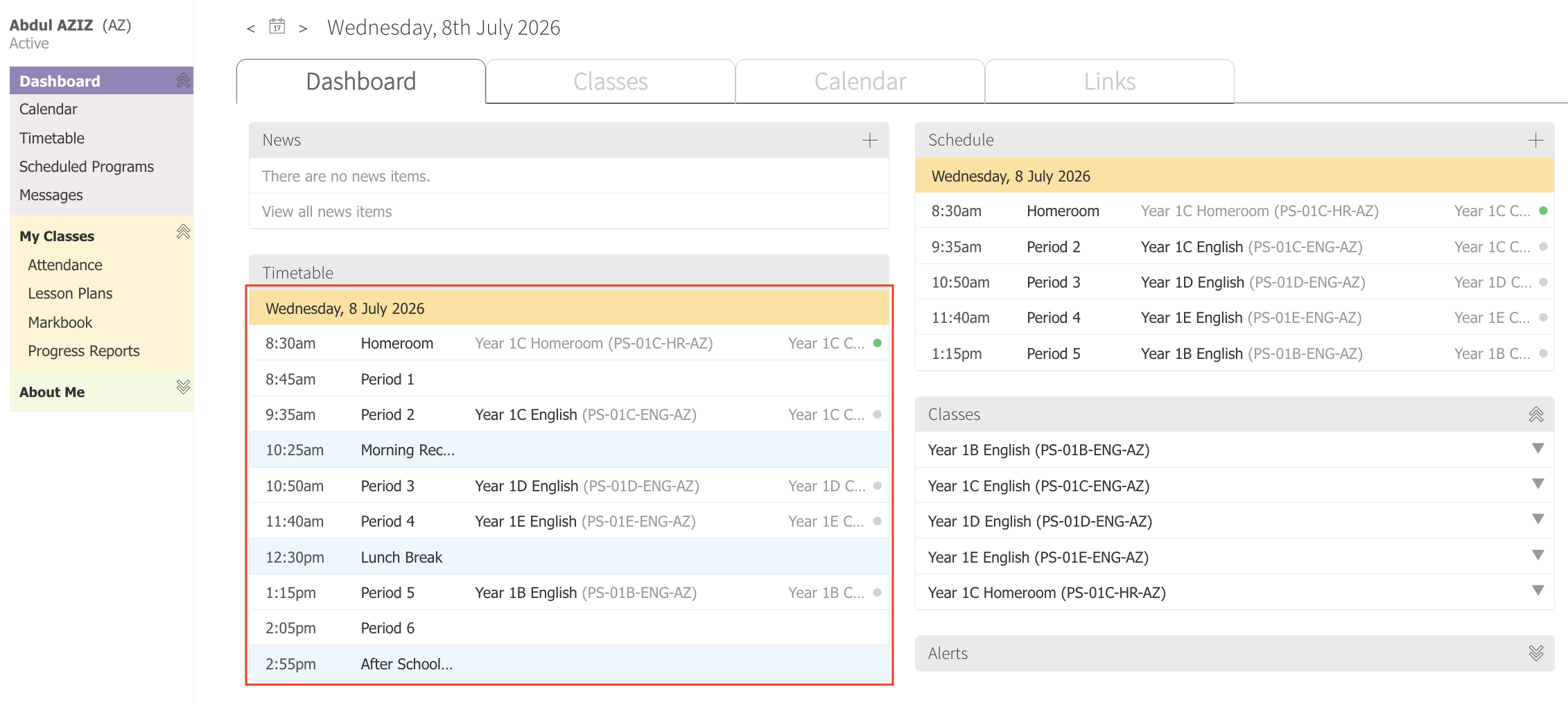This screenshot has height=704, width=1568.
Task: Click Year 1B English in Classes panel
Action: pyautogui.click(x=1038, y=450)
